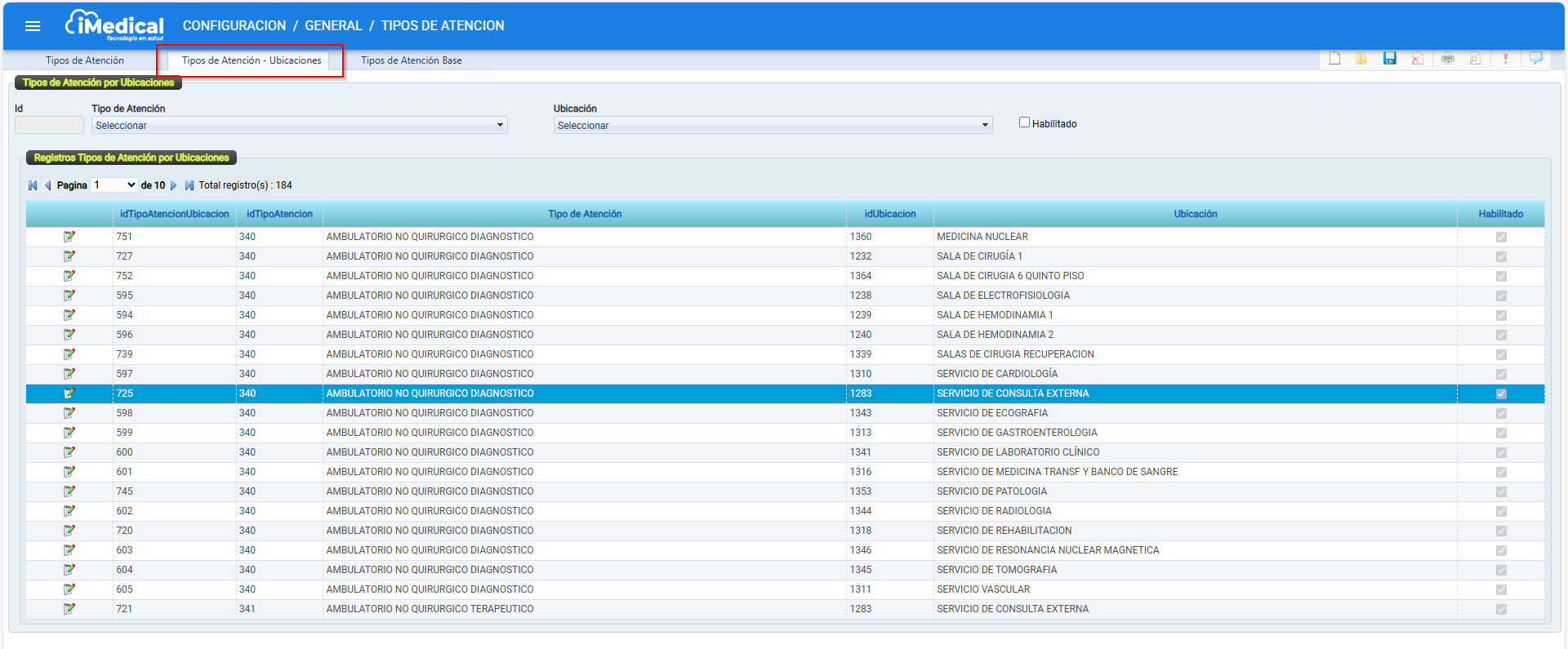Click the Id input field
Viewport: 1568px width, 649px height.
coord(49,125)
